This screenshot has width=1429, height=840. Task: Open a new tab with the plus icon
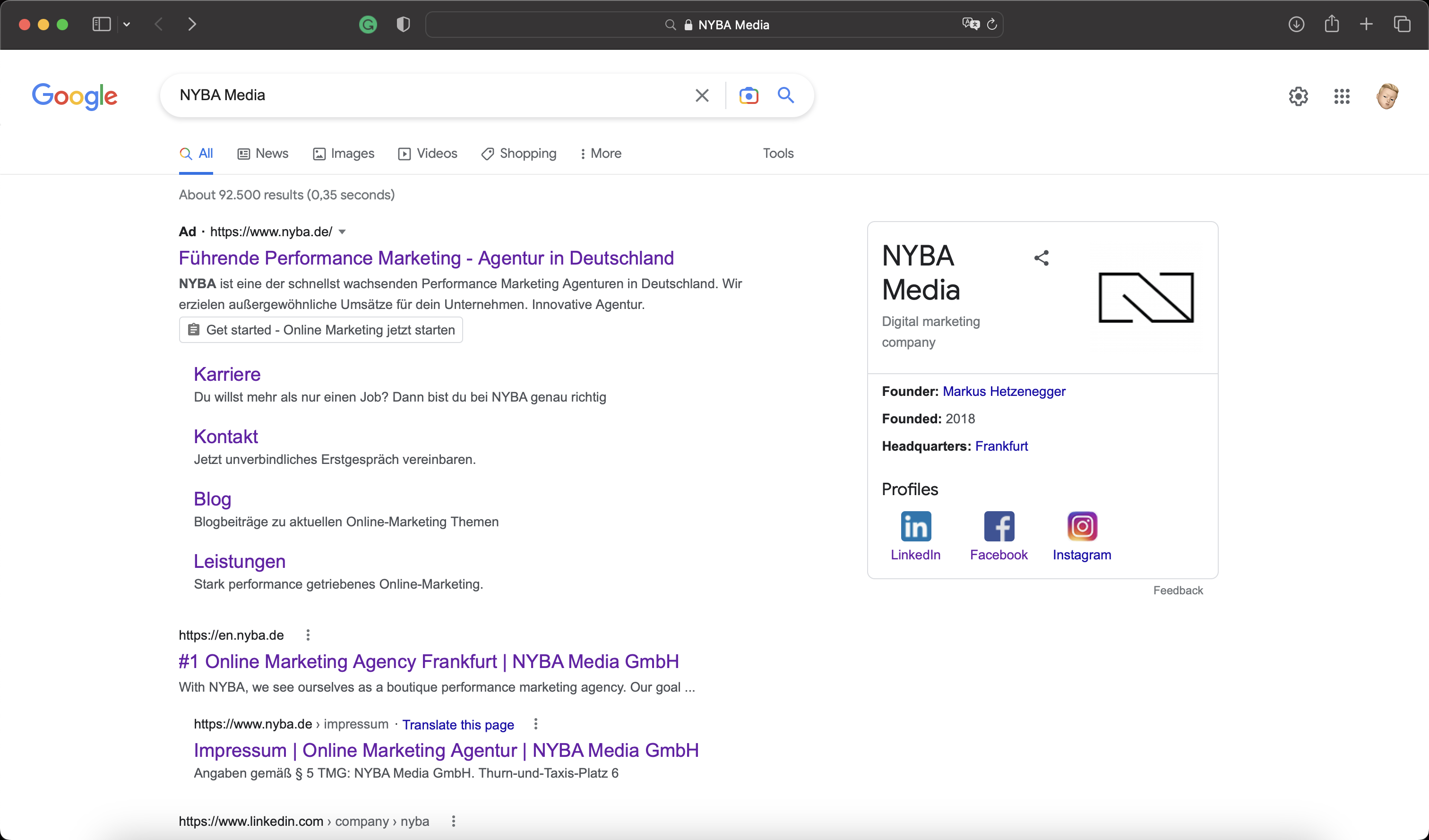pyautogui.click(x=1367, y=25)
